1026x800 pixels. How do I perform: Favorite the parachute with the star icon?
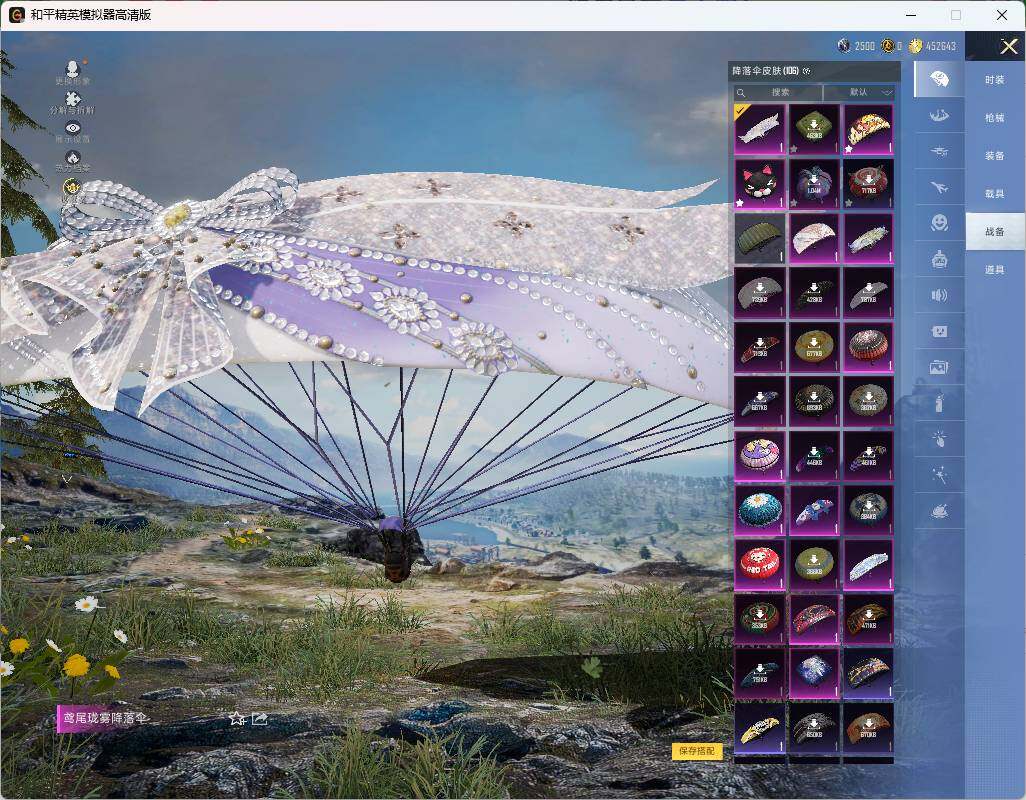click(237, 719)
